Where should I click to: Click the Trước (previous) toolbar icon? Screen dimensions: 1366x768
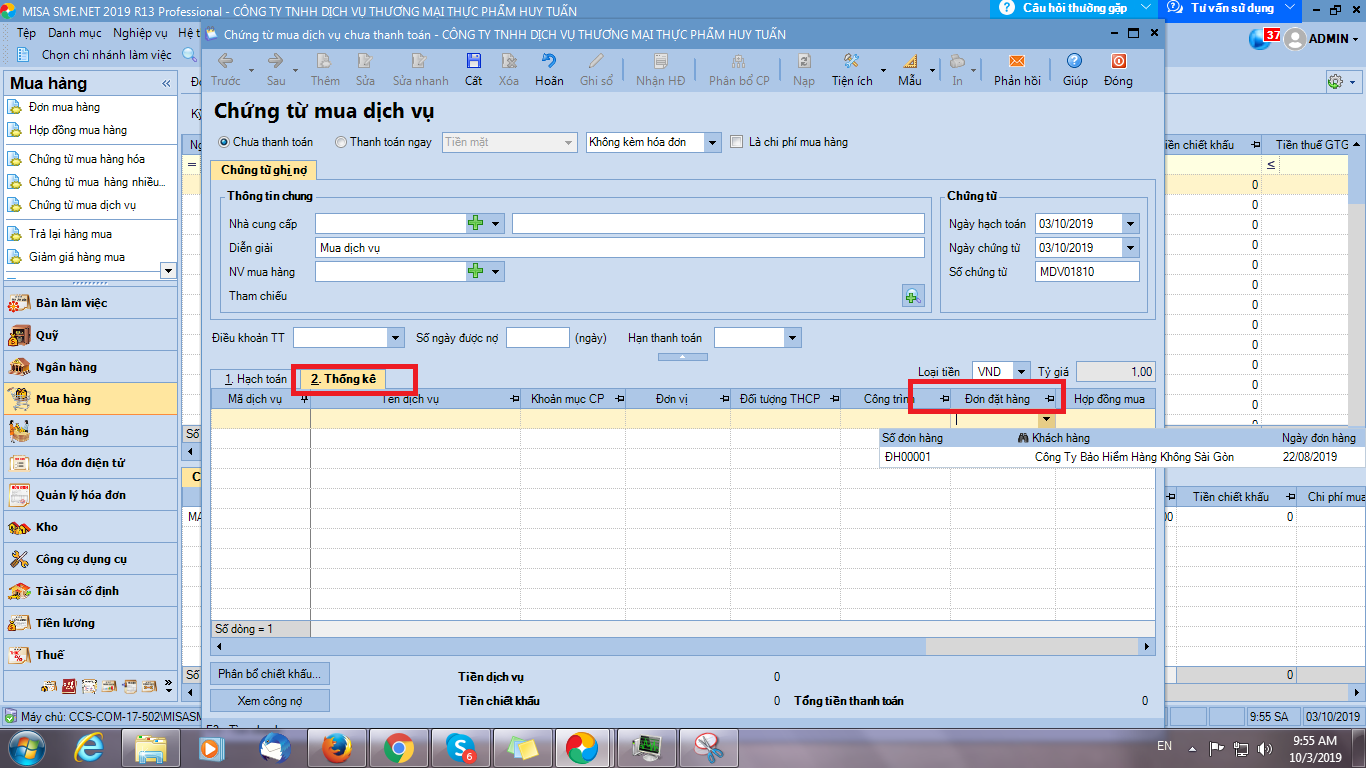pyautogui.click(x=225, y=61)
